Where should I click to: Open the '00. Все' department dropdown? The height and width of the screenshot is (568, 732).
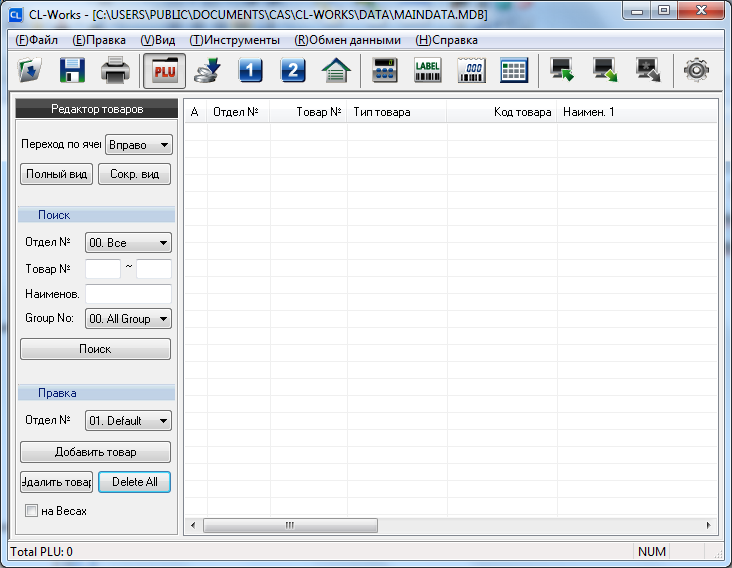[x=128, y=242]
